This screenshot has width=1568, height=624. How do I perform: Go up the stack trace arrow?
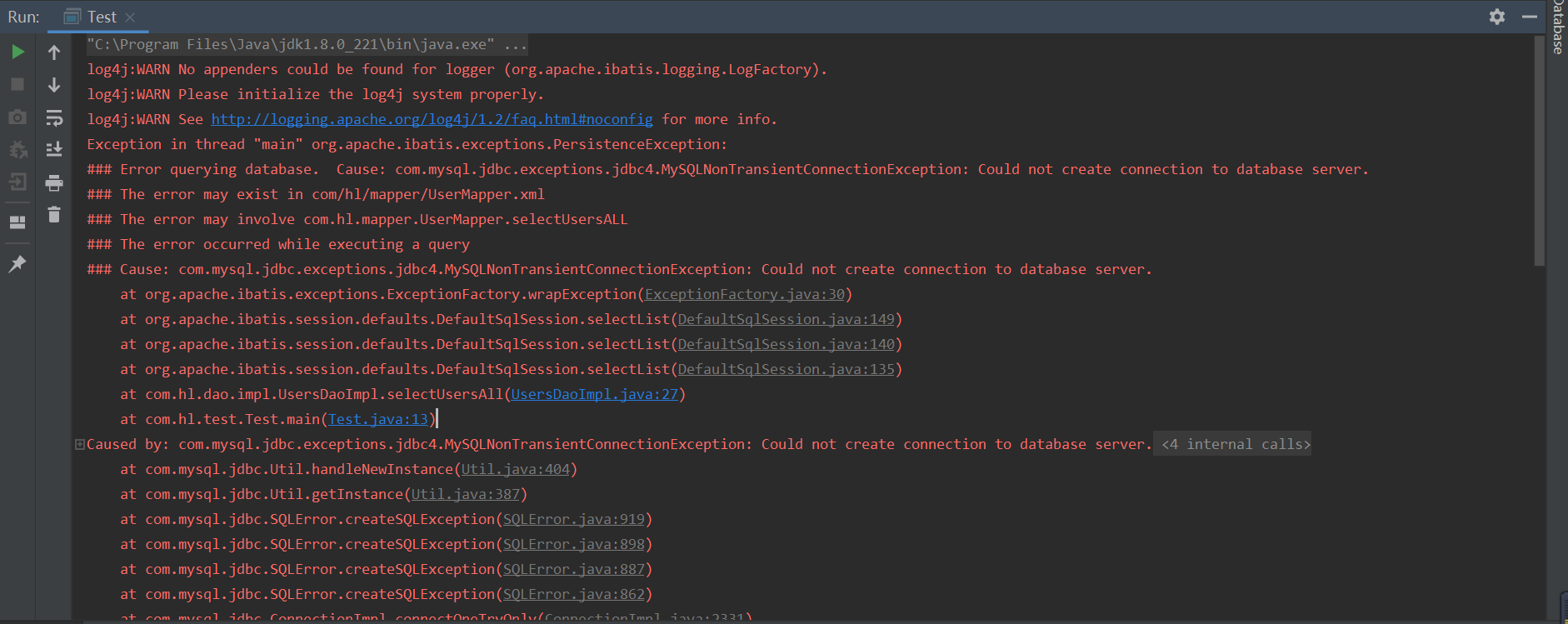coord(54,52)
